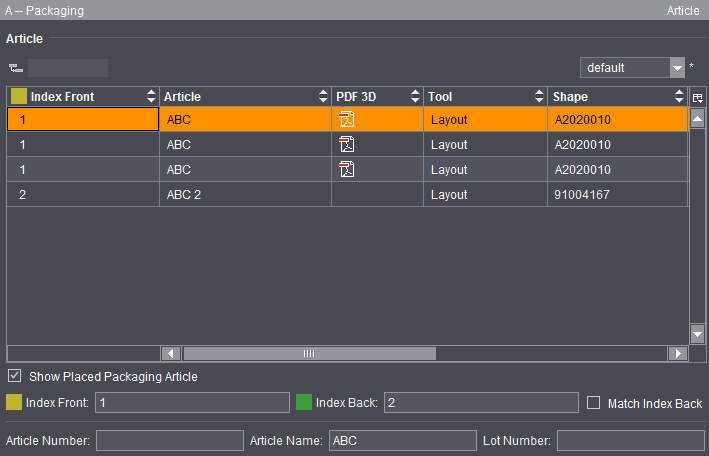Select the ABC 2 article row
The image size is (709, 456).
coord(245,195)
